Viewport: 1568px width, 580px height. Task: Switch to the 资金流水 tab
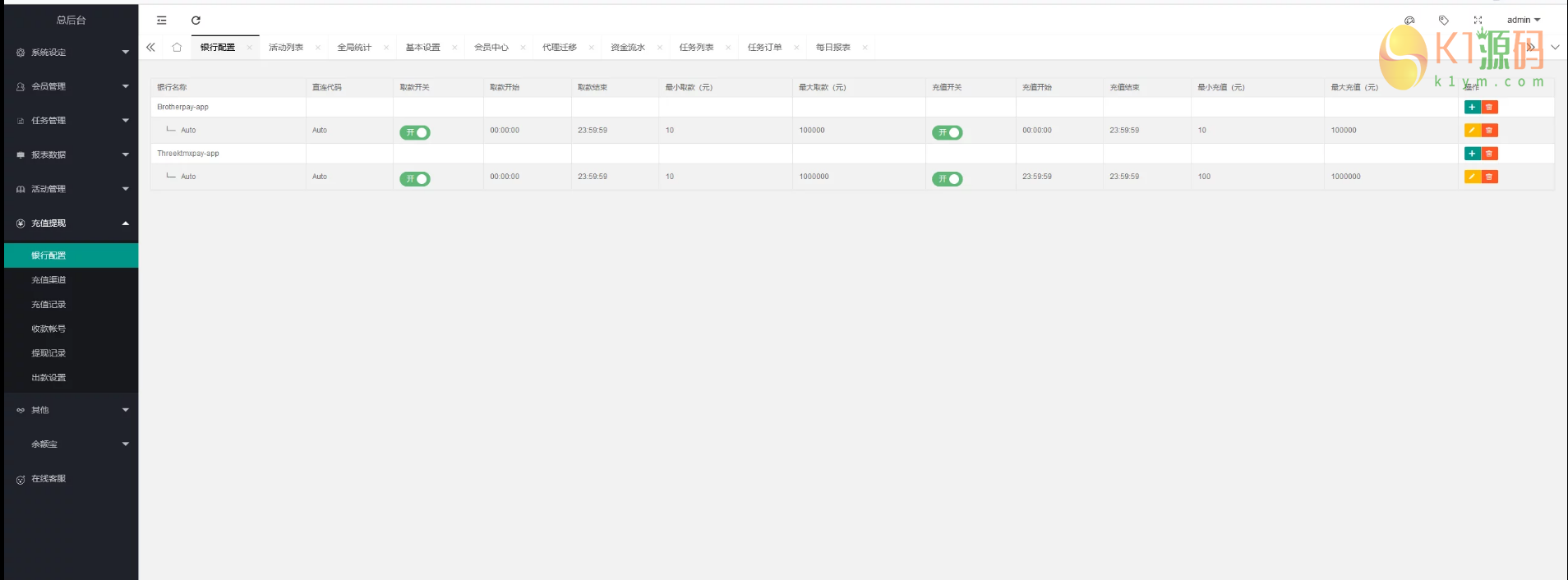628,48
